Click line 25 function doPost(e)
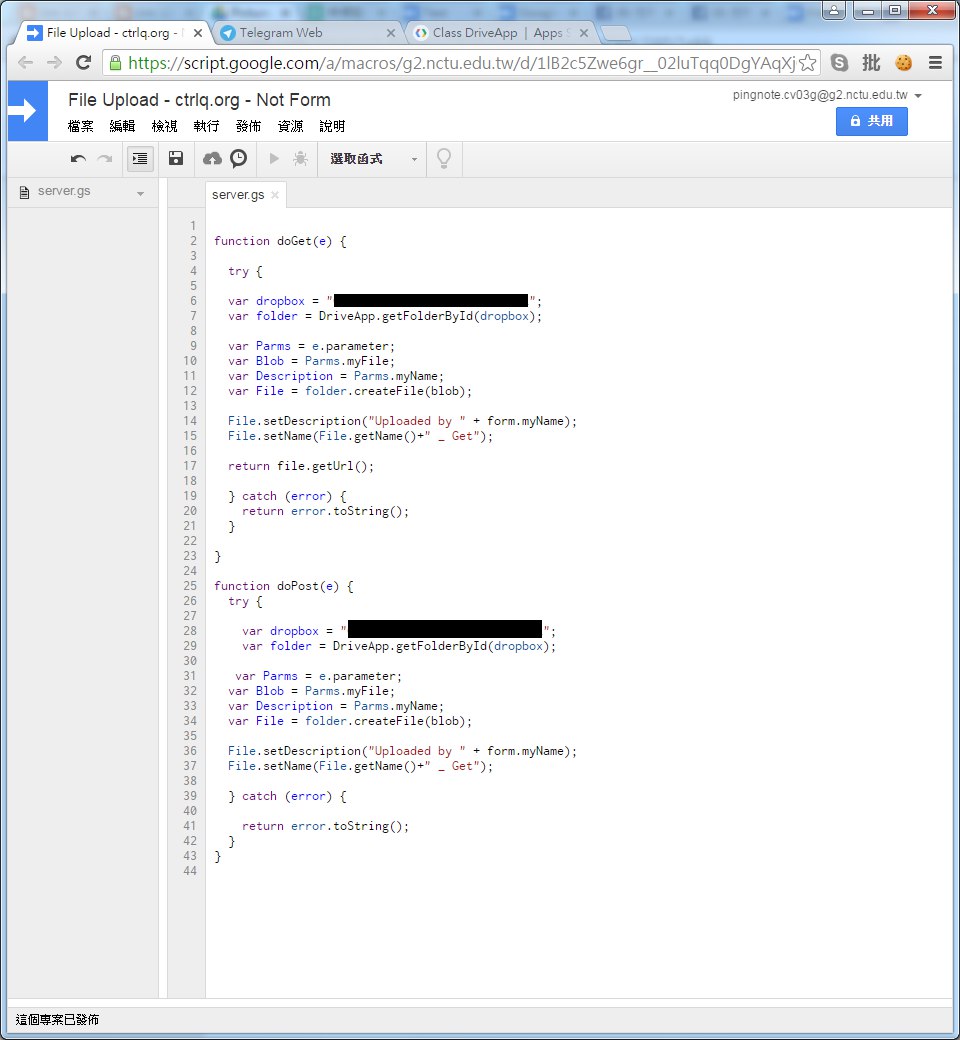Image resolution: width=960 pixels, height=1040 pixels. tap(283, 586)
